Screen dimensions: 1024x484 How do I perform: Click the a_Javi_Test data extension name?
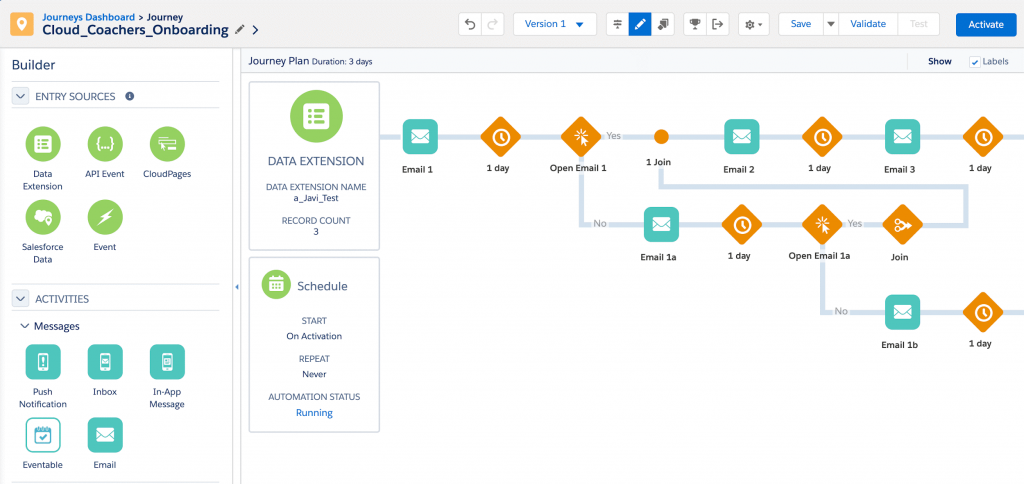pos(316,198)
